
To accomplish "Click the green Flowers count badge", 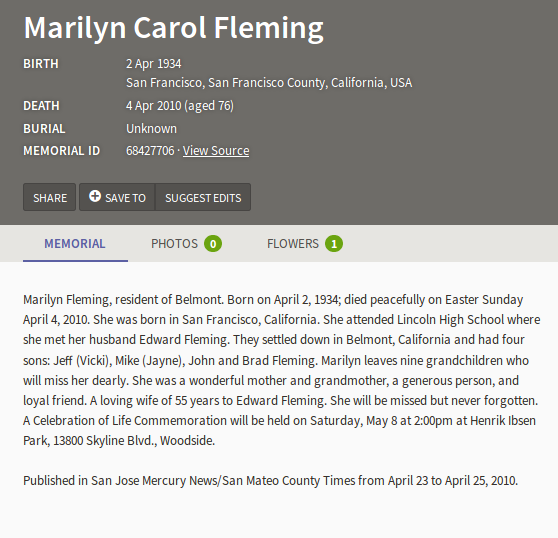I will [334, 244].
